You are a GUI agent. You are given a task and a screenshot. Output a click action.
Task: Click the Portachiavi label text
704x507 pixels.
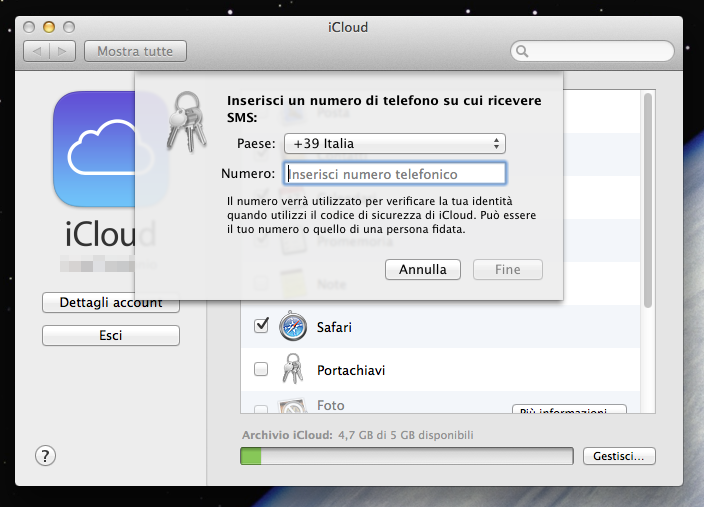351,370
